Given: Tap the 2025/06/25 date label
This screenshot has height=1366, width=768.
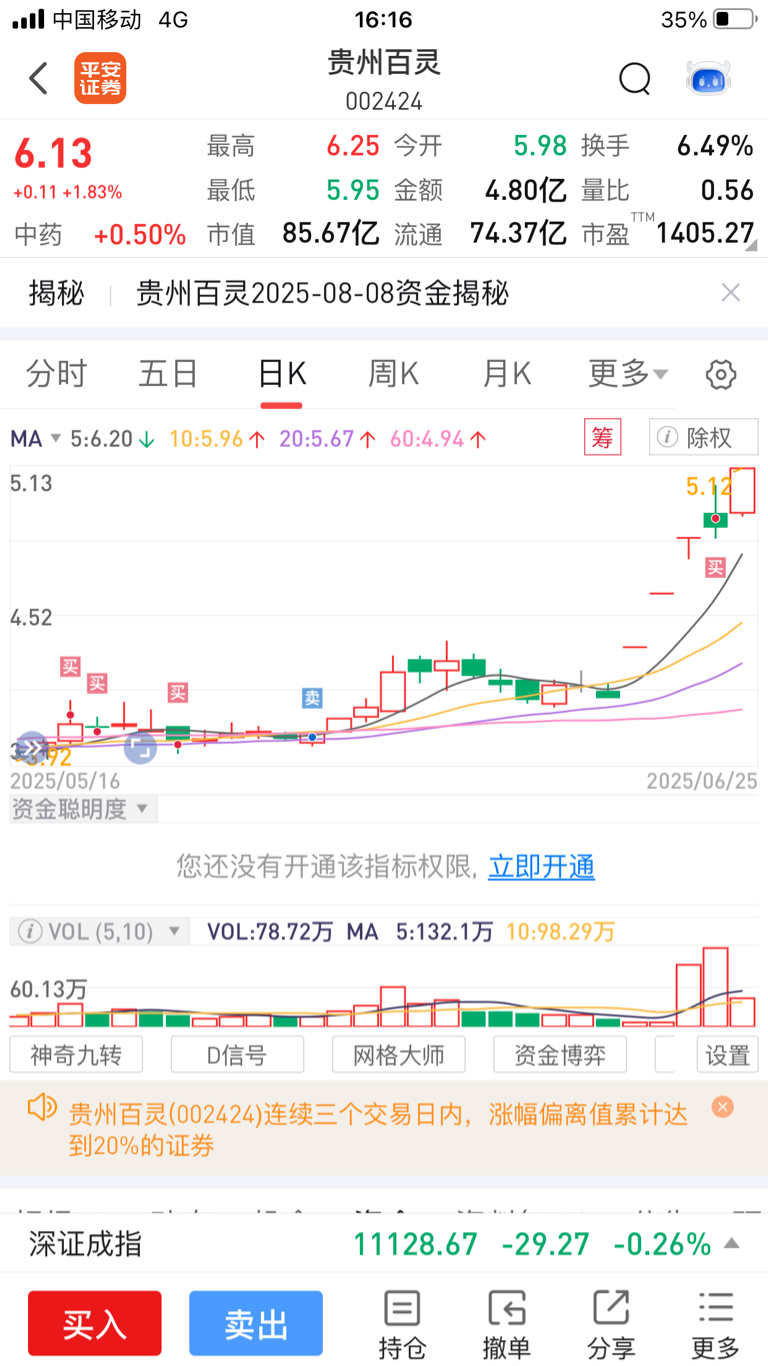Looking at the screenshot, I should 702,780.
